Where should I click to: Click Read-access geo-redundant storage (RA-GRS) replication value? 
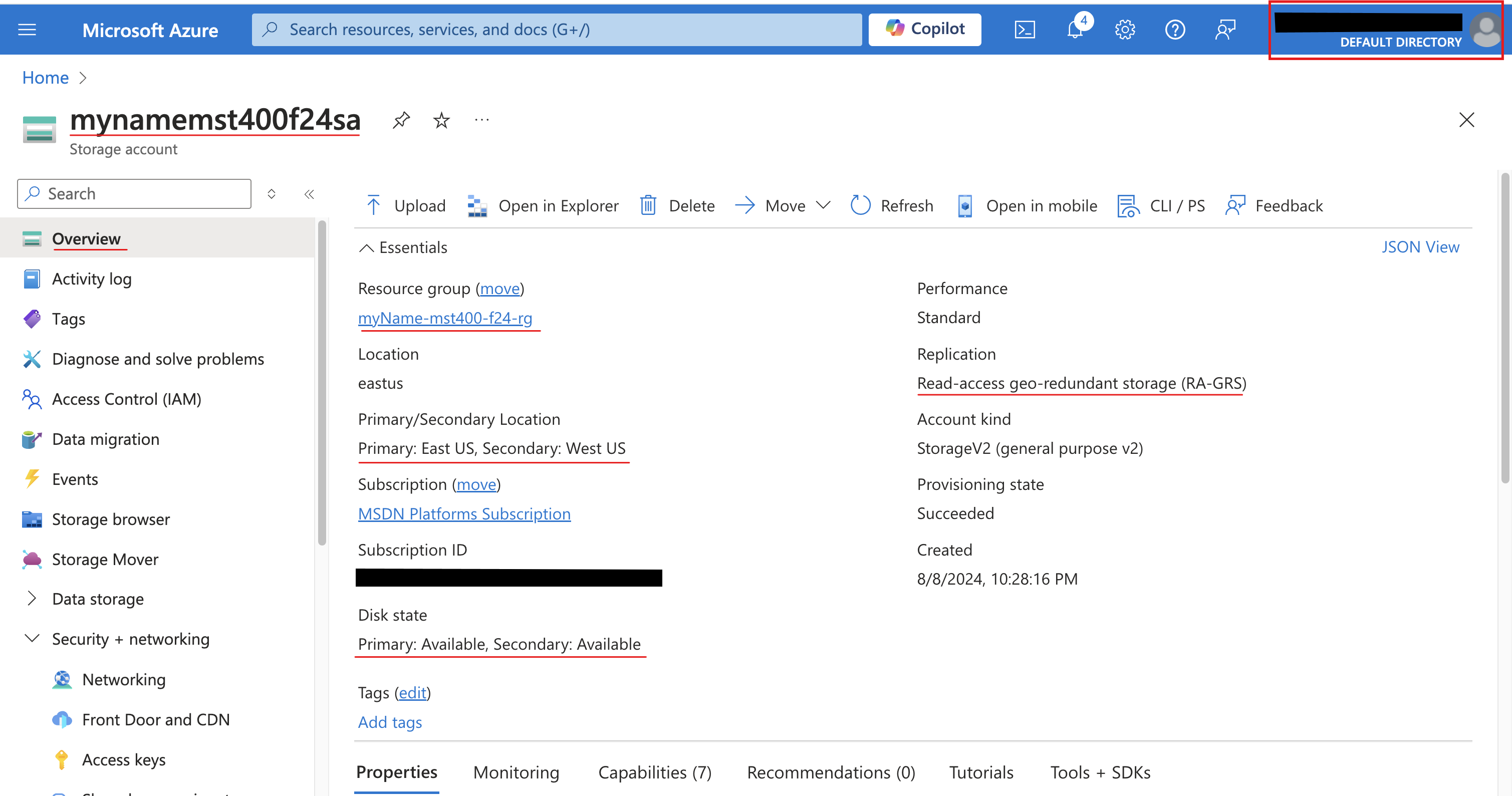[1081, 383]
